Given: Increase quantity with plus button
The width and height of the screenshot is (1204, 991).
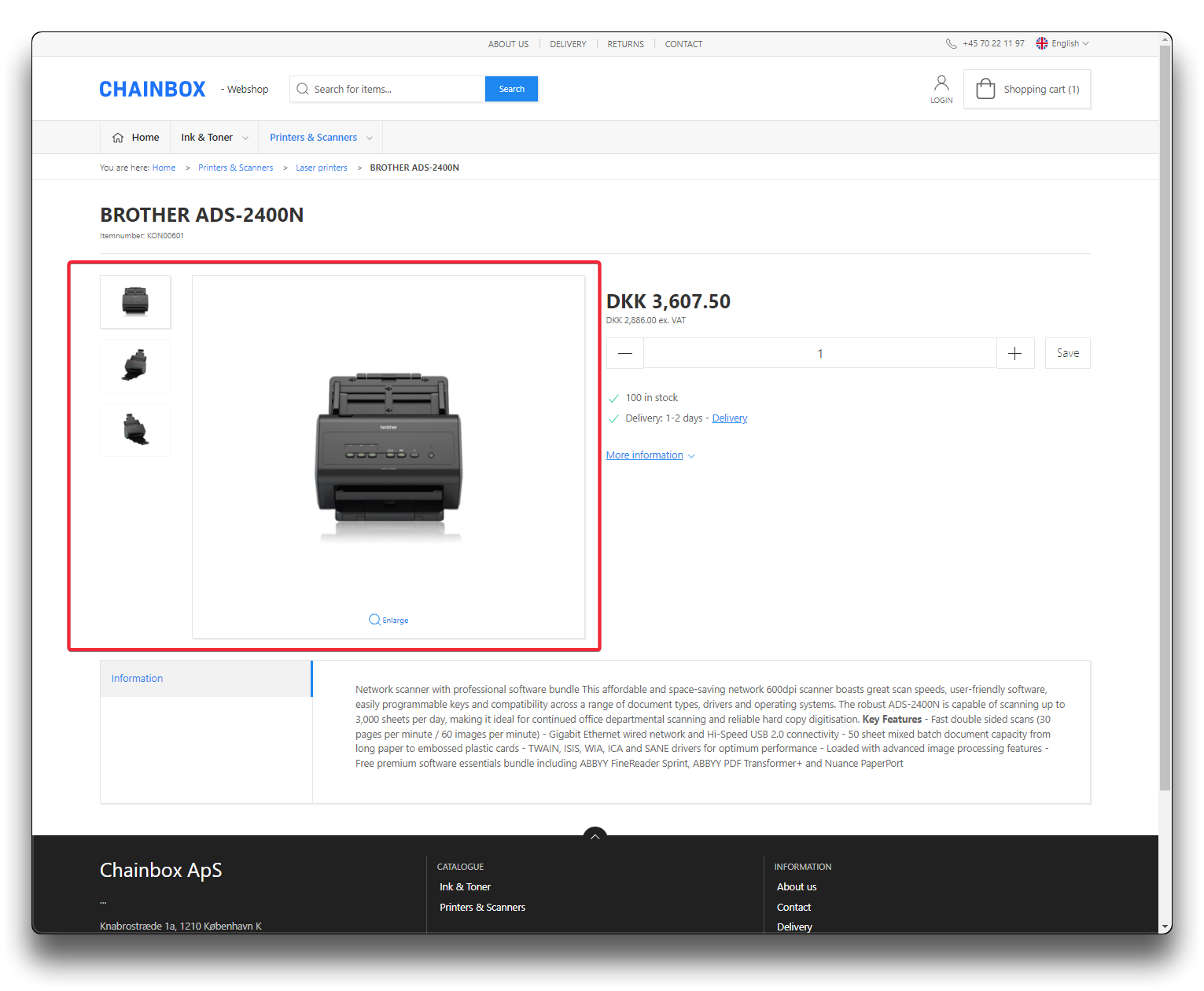Looking at the screenshot, I should (x=1014, y=353).
